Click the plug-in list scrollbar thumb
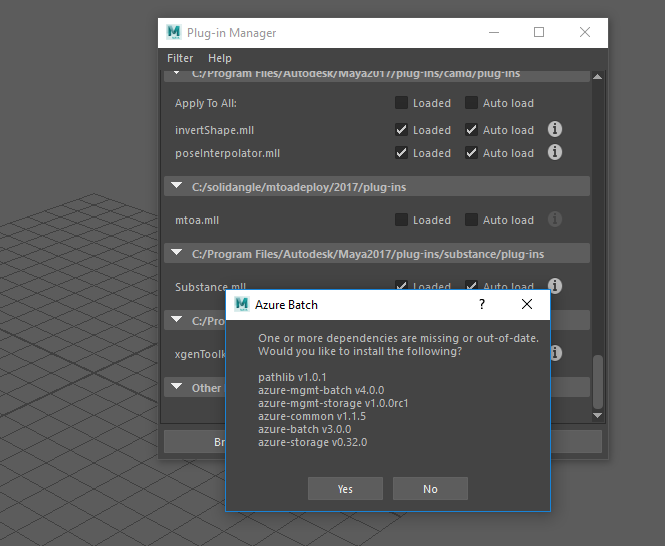 coord(598,381)
